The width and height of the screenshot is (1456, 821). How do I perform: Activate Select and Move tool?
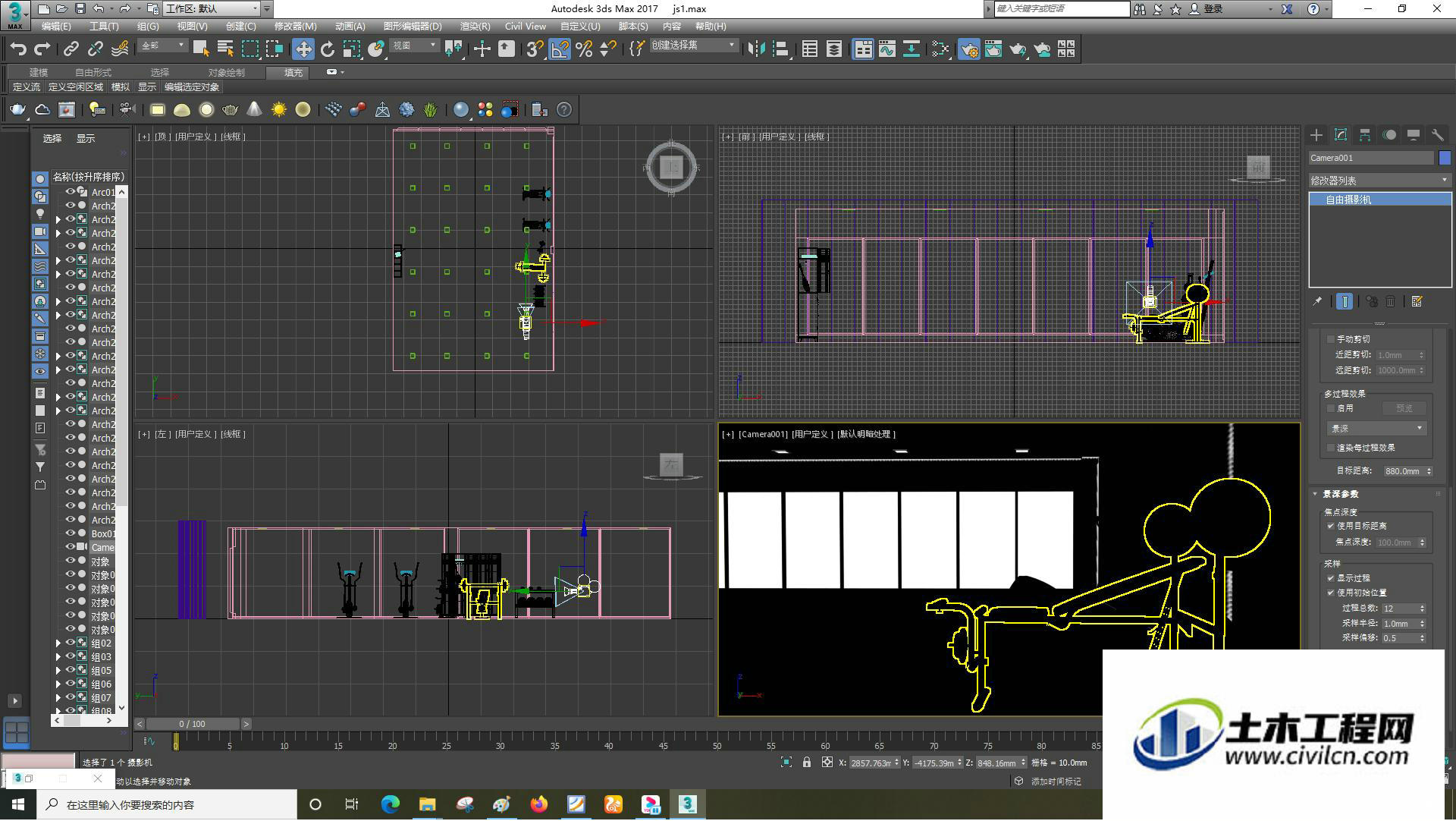coord(303,49)
